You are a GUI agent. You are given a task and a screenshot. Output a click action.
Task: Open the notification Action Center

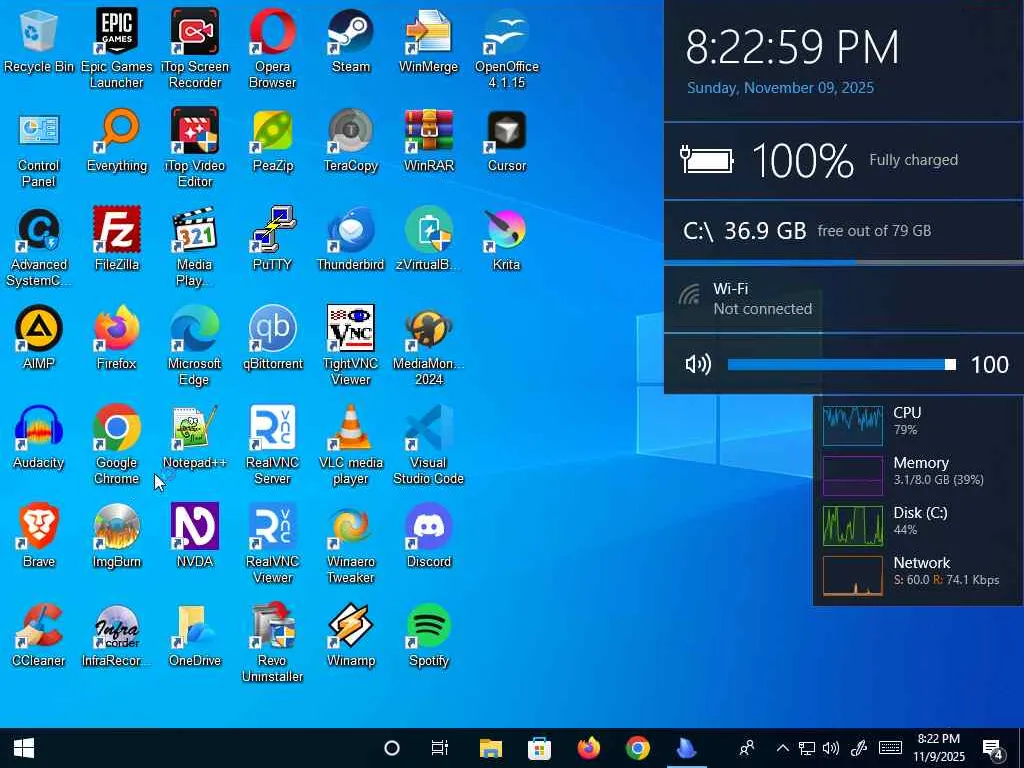pyautogui.click(x=993, y=748)
